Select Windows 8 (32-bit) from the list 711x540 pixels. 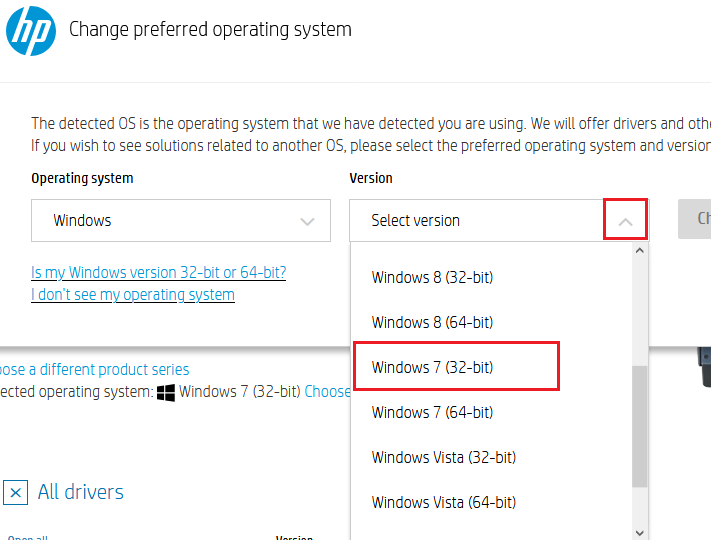pos(432,277)
